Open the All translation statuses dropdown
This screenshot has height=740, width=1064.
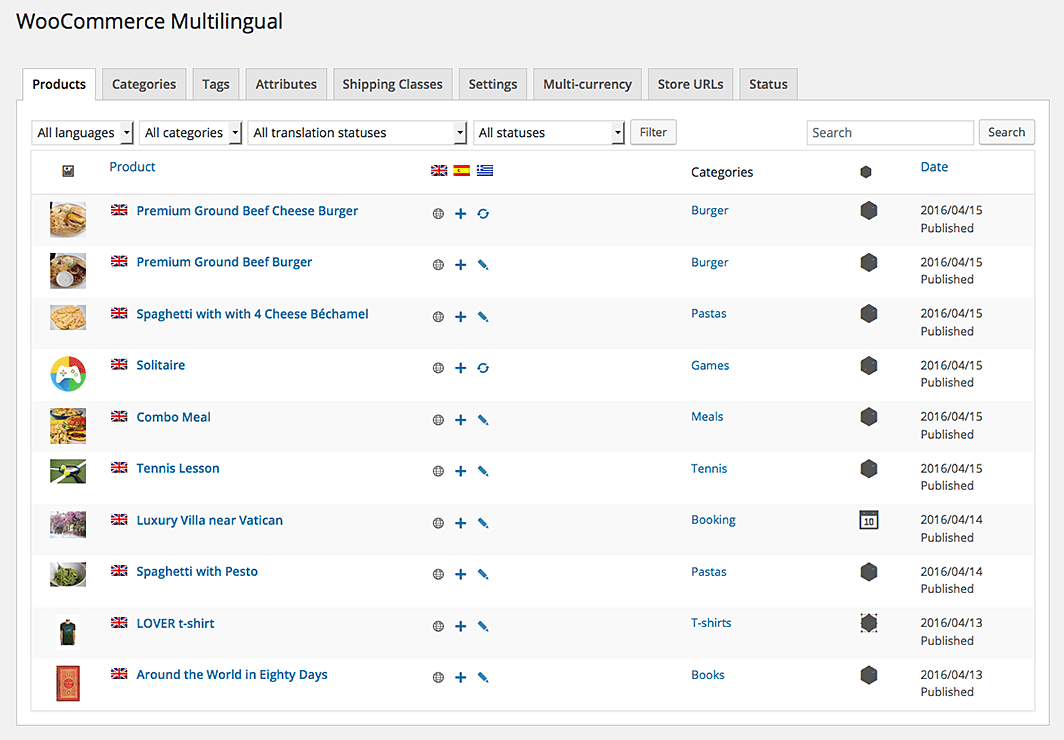coord(357,132)
